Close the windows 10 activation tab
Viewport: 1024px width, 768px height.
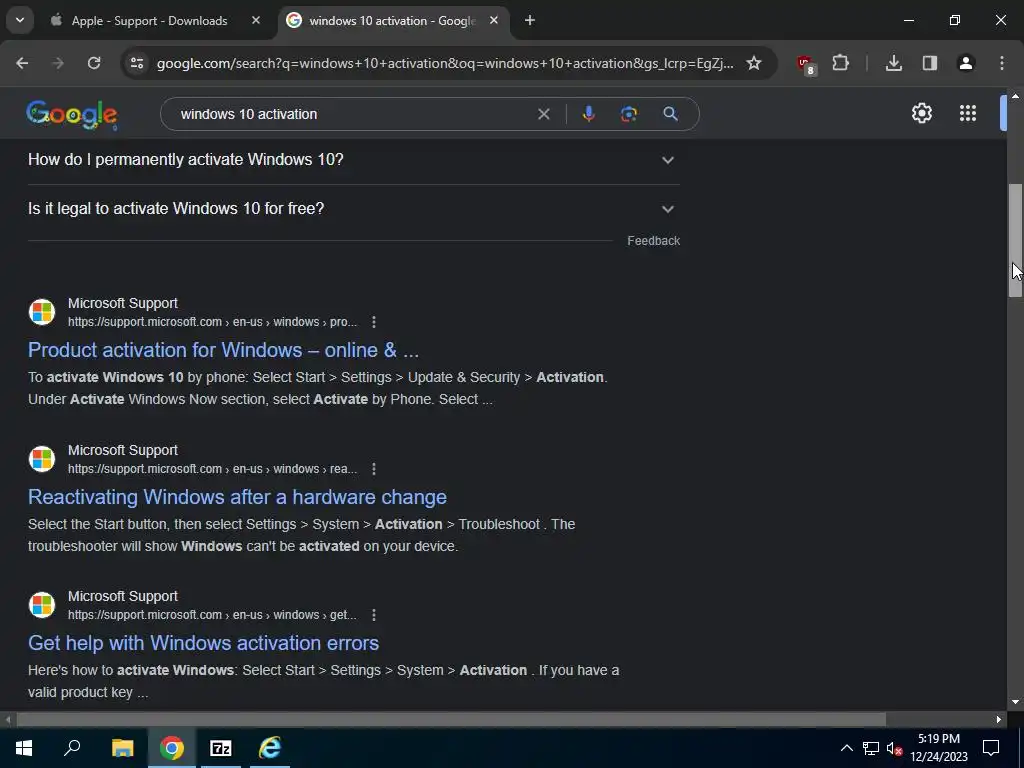tap(494, 21)
